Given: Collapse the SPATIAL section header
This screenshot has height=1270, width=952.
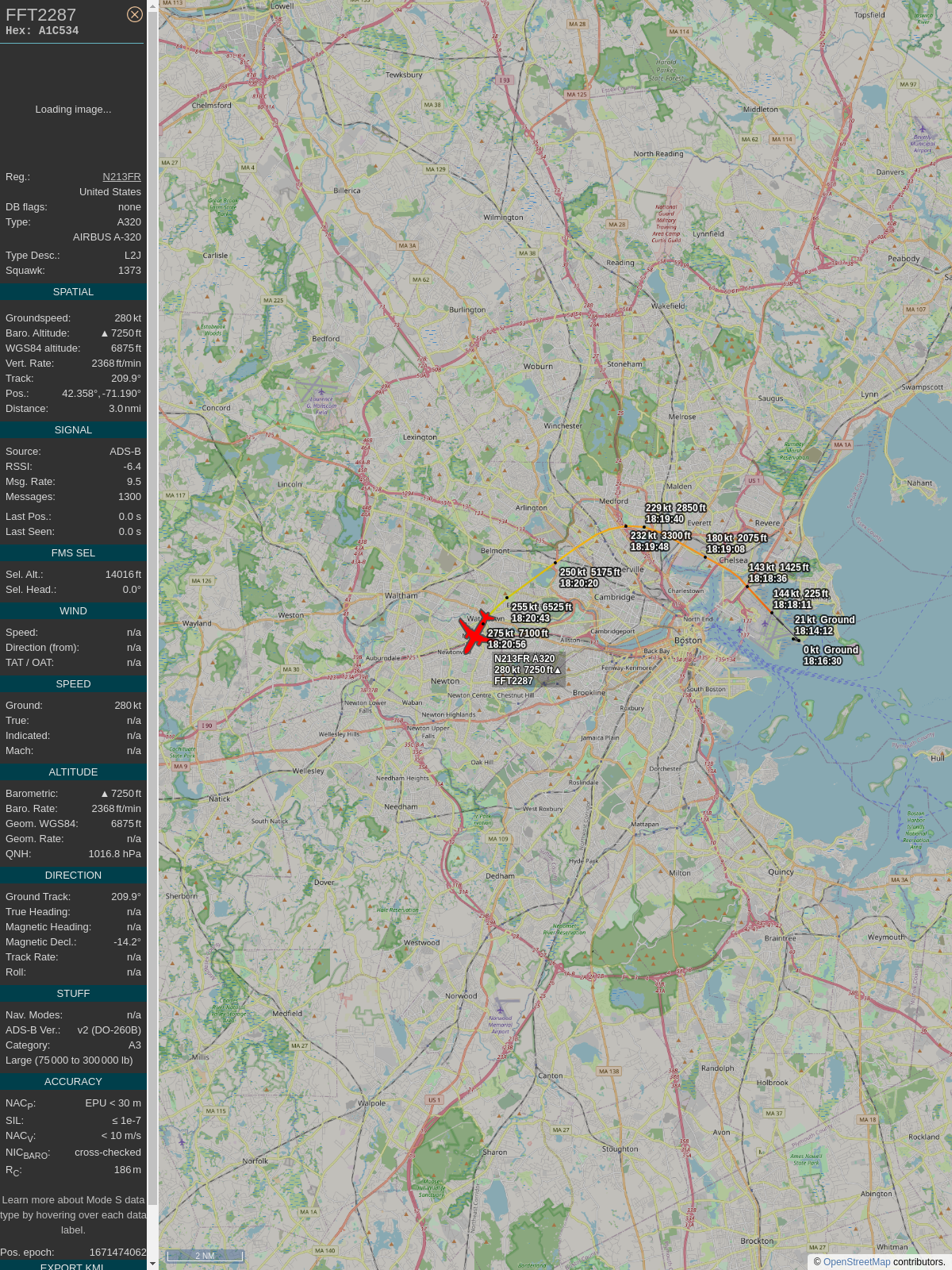Looking at the screenshot, I should [x=73, y=292].
